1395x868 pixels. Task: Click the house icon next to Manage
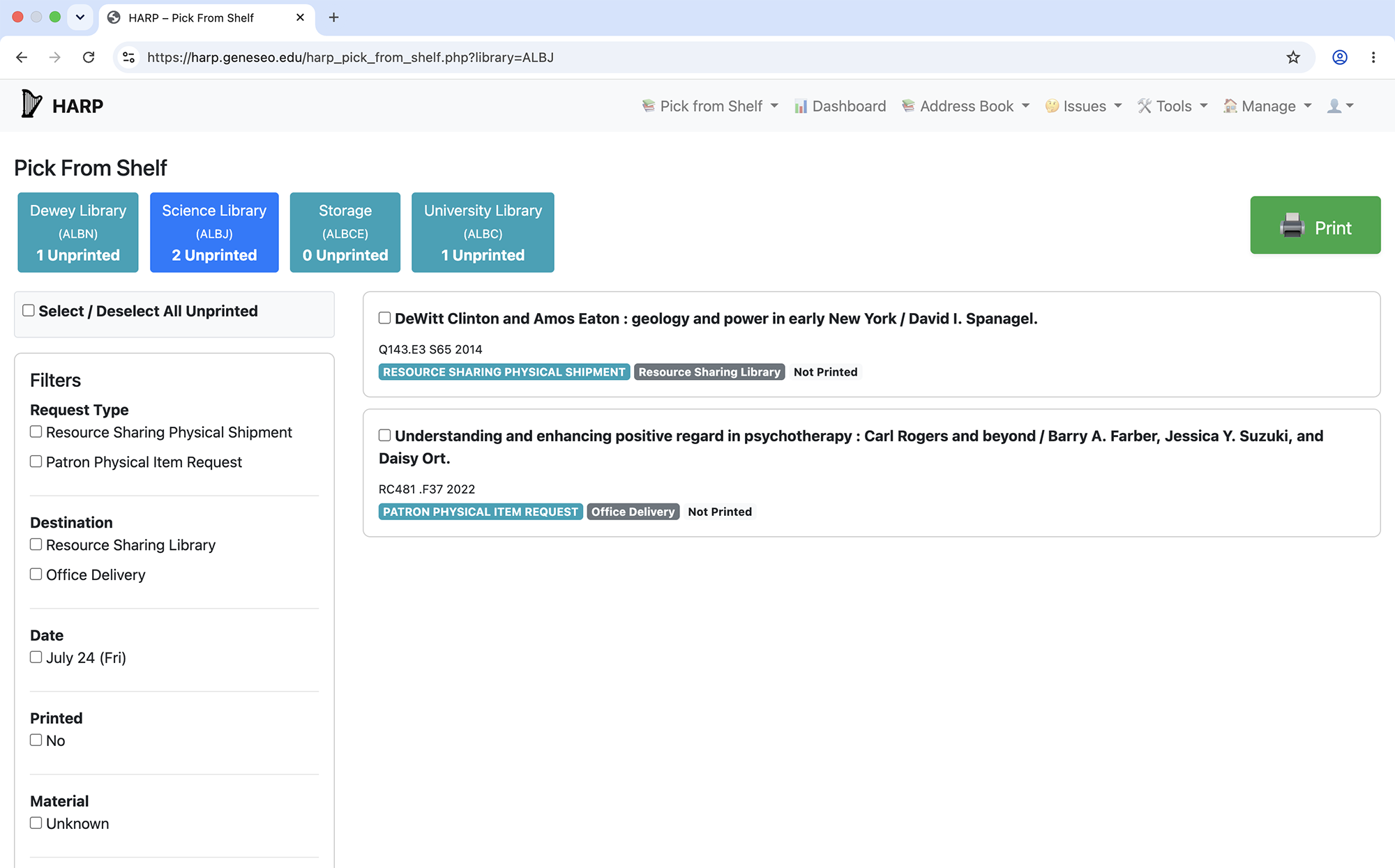(1230, 106)
